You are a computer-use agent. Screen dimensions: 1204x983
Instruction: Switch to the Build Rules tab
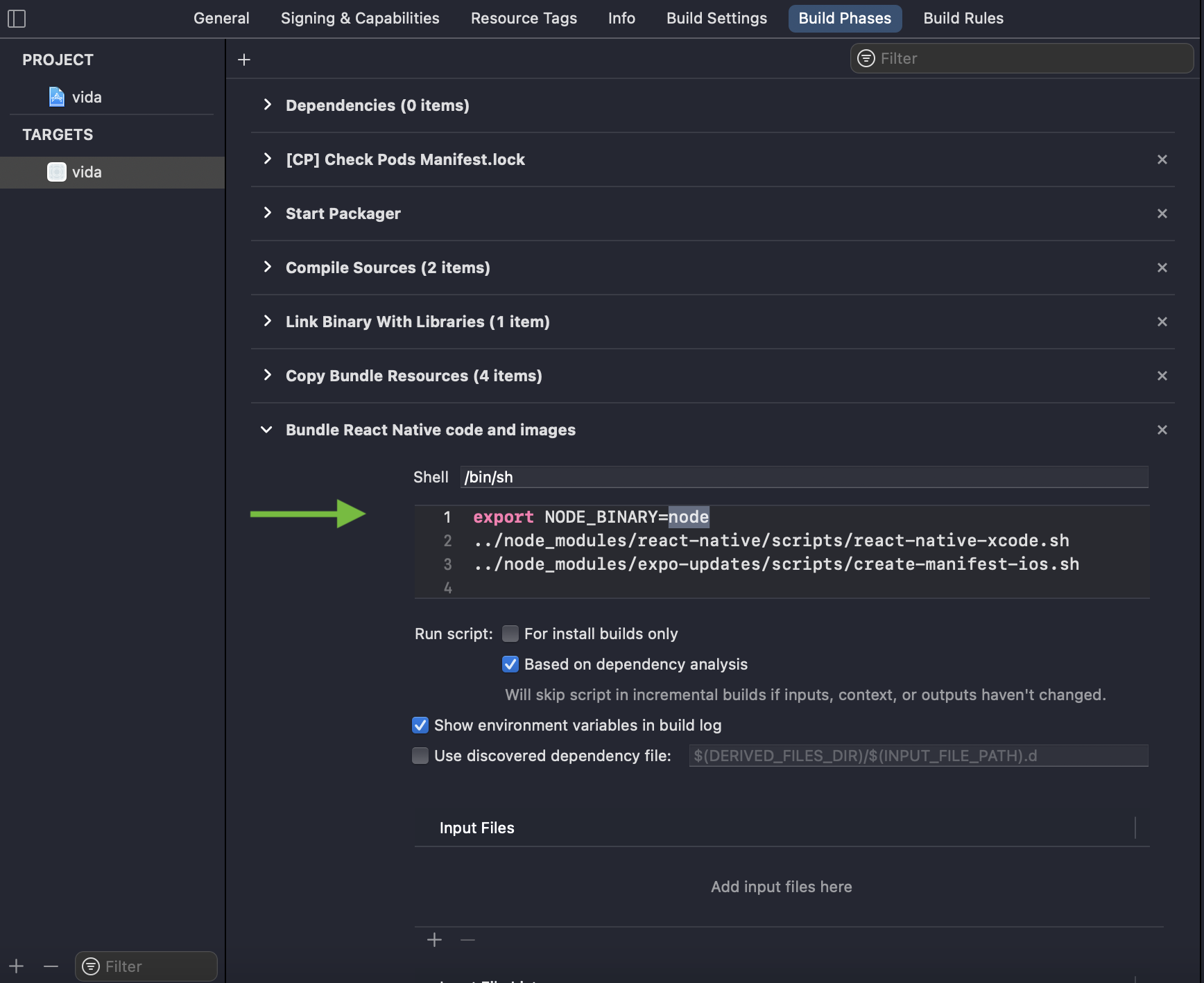click(963, 19)
